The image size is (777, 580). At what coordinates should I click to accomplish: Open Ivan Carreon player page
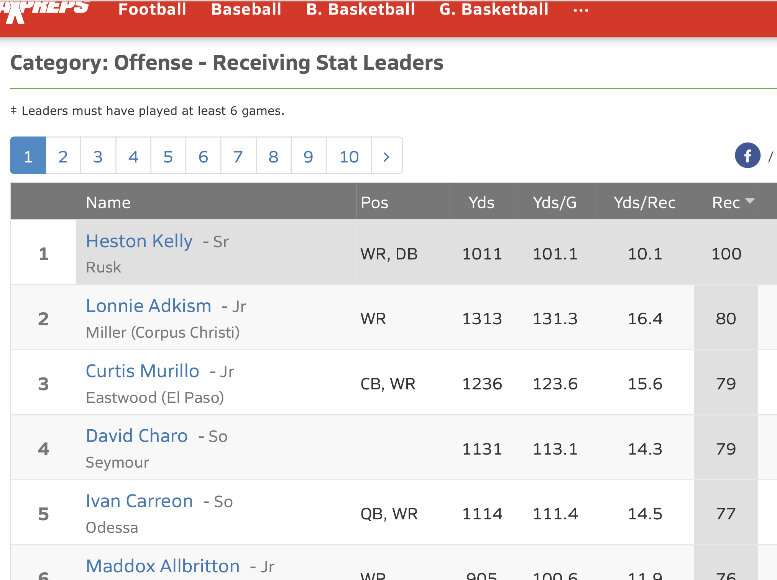point(139,501)
